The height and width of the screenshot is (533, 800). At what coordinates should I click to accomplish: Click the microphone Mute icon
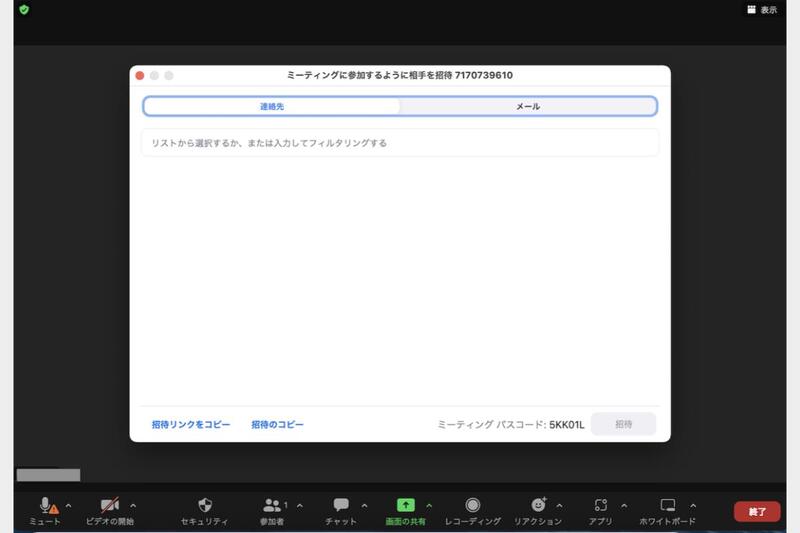click(x=45, y=505)
